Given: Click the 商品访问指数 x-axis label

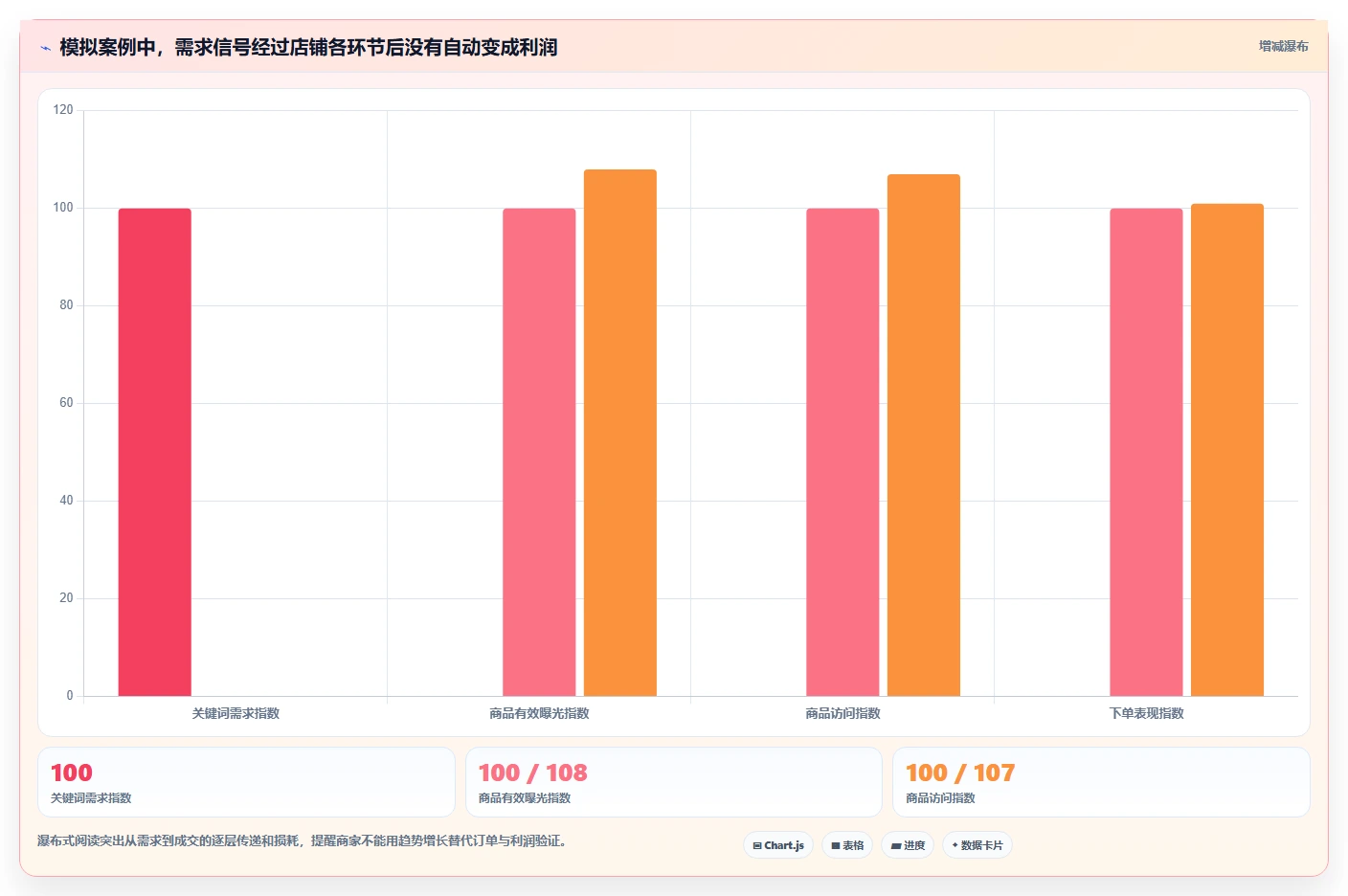Looking at the screenshot, I should tap(842, 713).
